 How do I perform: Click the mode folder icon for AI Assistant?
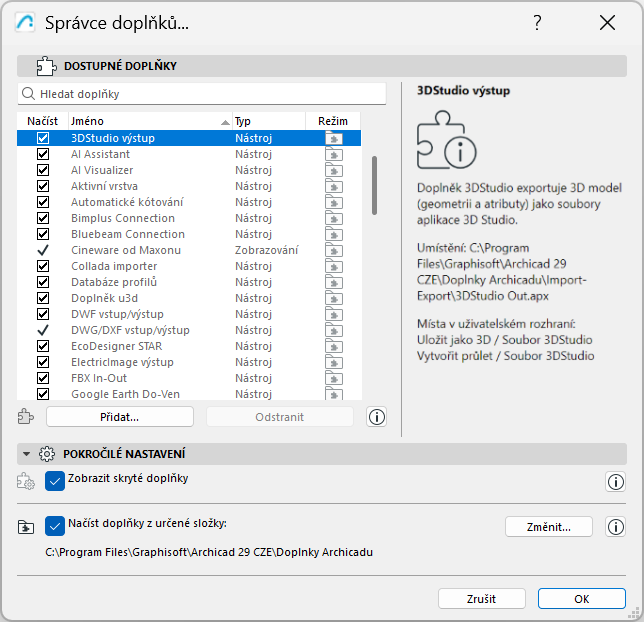click(333, 154)
